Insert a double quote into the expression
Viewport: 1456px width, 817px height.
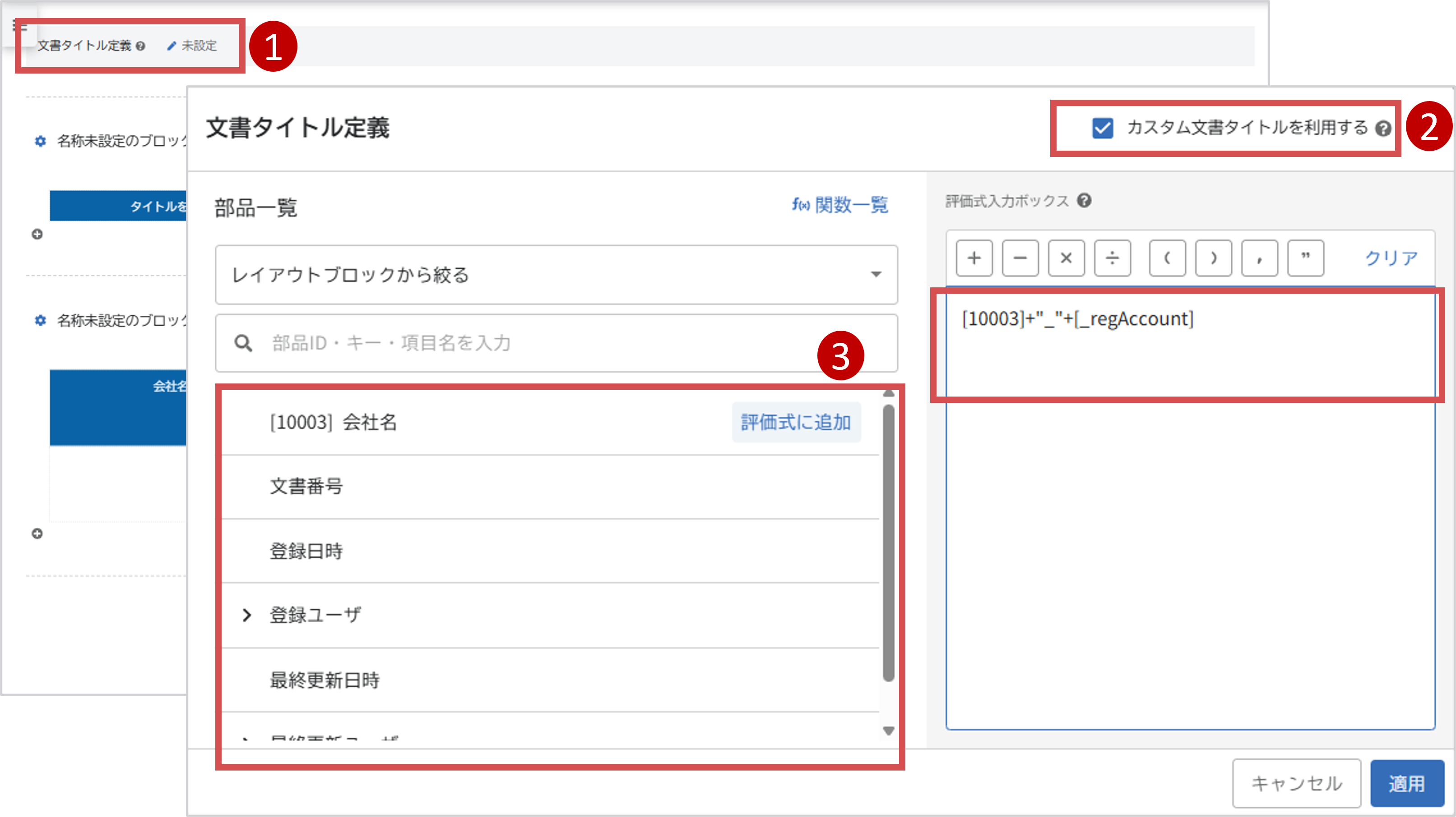[1305, 258]
